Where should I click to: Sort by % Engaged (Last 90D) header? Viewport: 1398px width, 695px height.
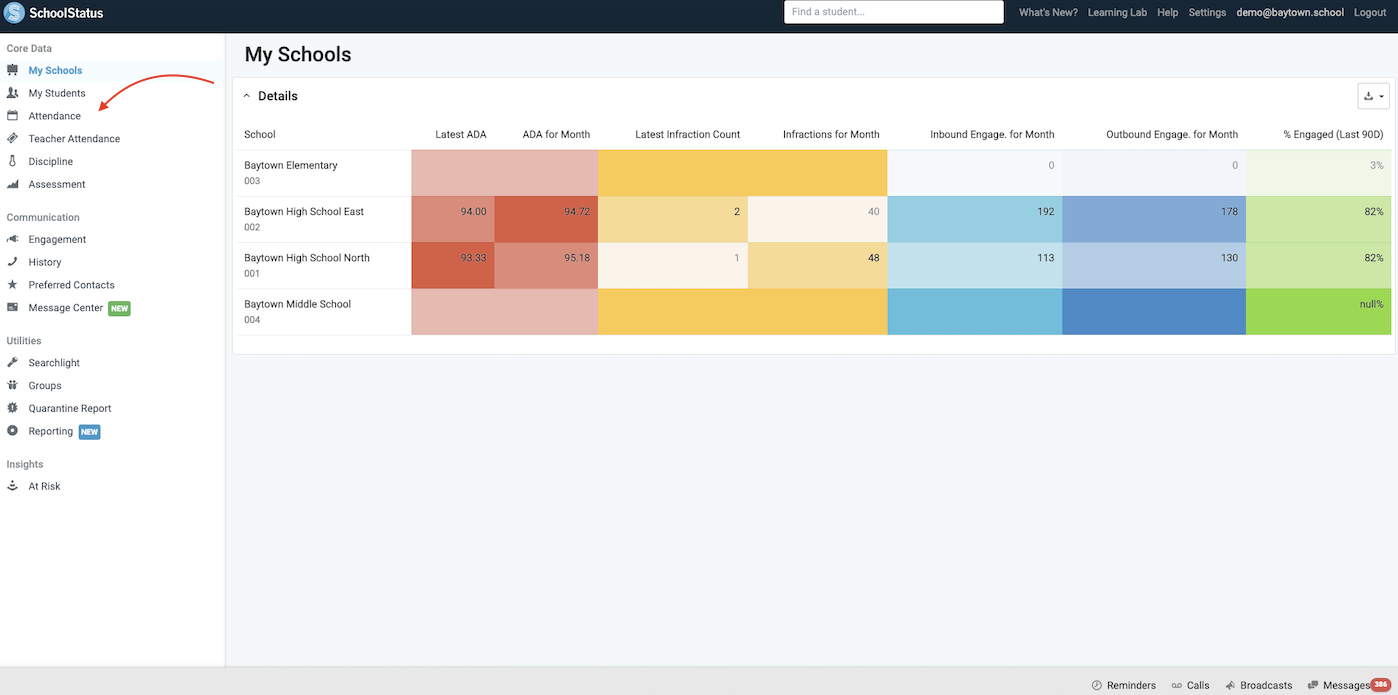1334,134
